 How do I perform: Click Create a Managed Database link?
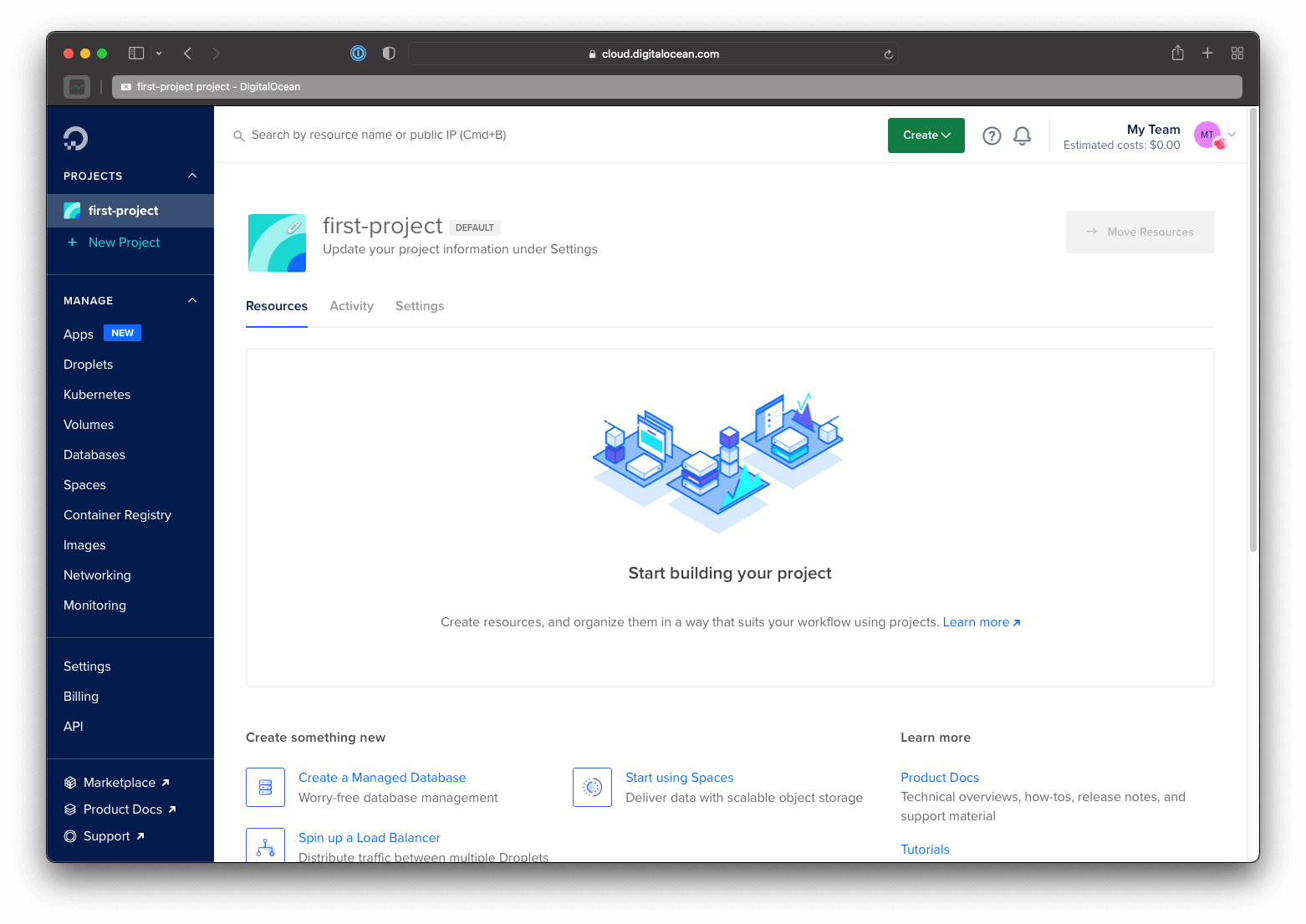382,778
